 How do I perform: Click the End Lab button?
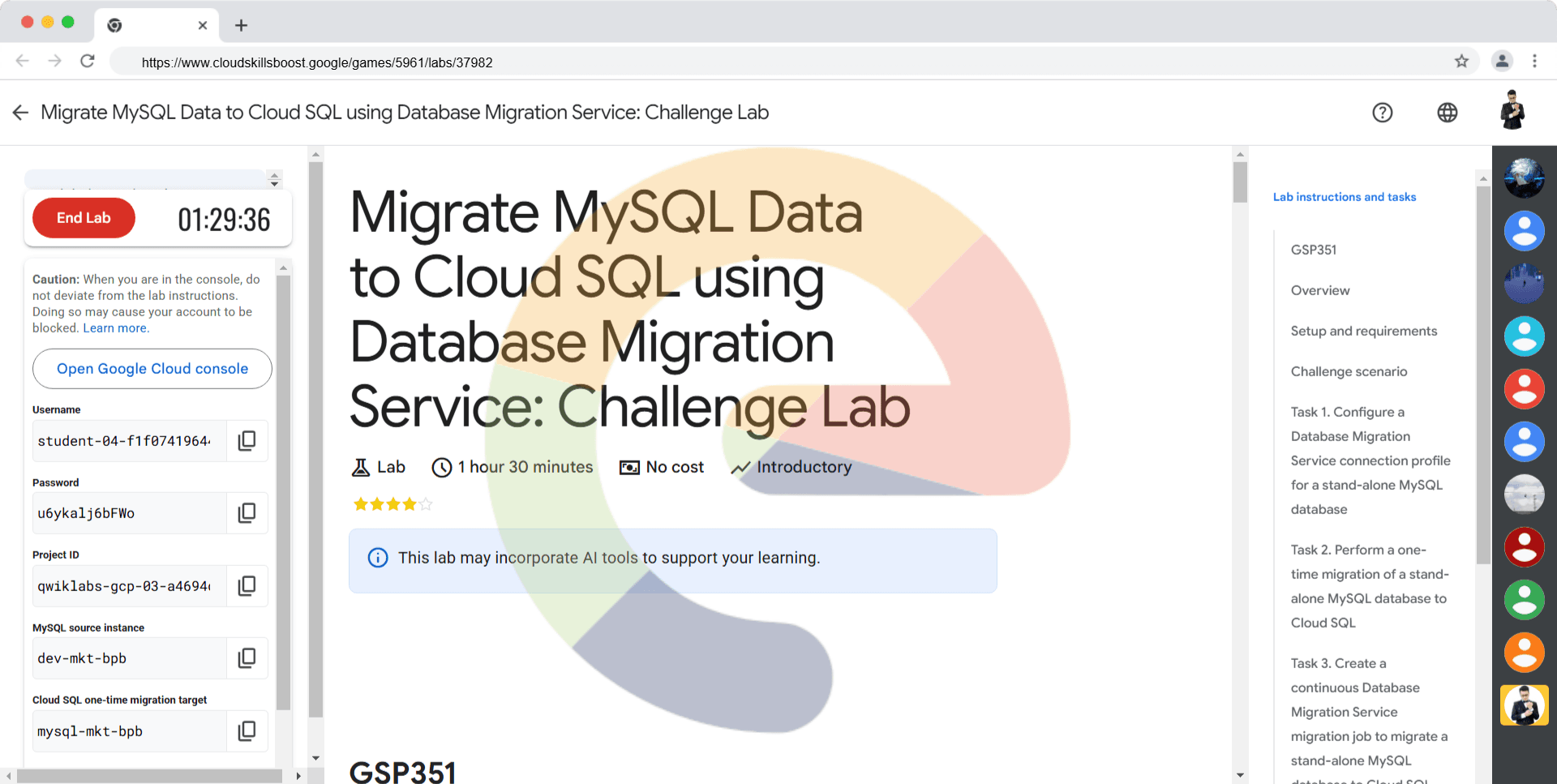pos(84,218)
